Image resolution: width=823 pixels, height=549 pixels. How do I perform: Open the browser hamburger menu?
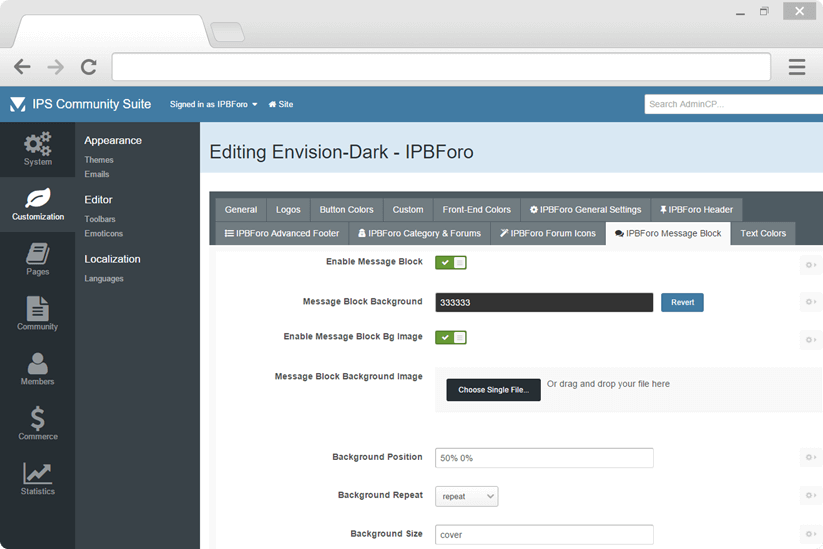coord(797,67)
